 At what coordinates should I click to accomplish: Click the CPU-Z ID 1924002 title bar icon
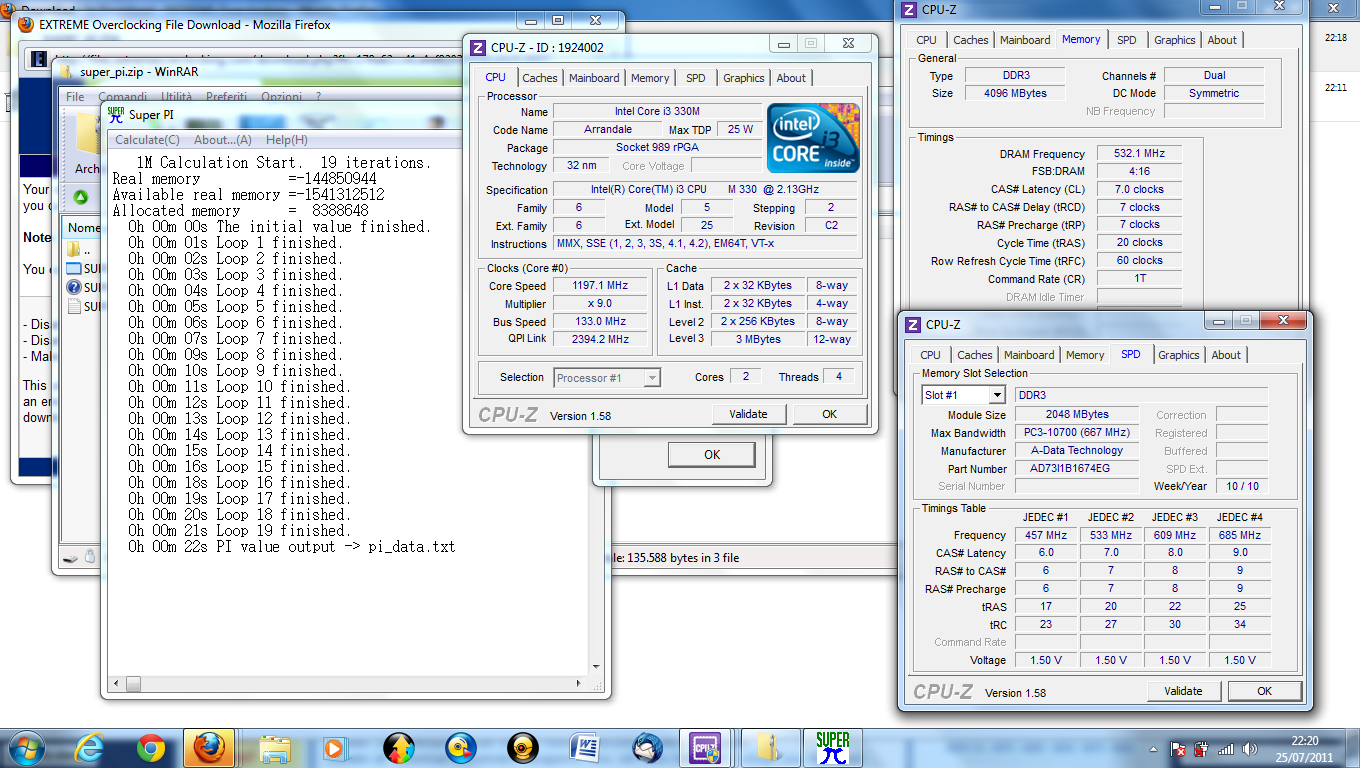(478, 47)
